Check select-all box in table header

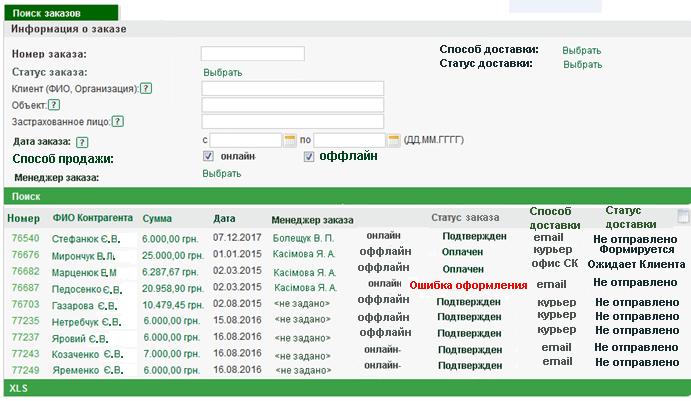pos(683,216)
